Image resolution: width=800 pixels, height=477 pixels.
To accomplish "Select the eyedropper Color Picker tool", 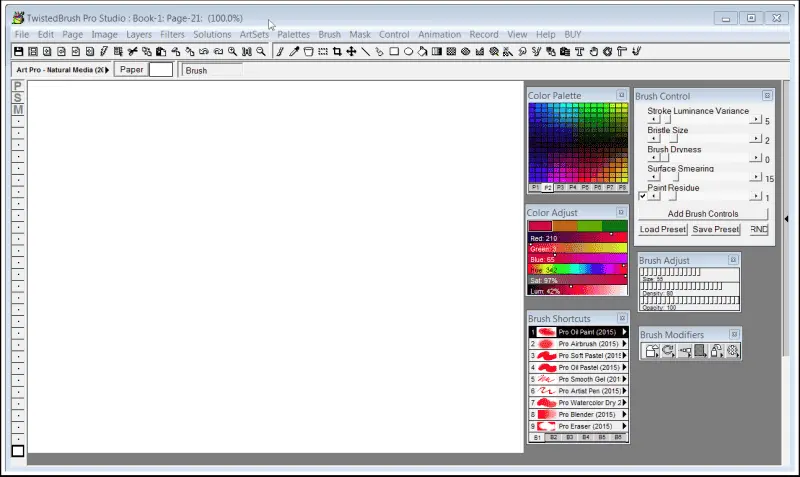I will [x=294, y=52].
